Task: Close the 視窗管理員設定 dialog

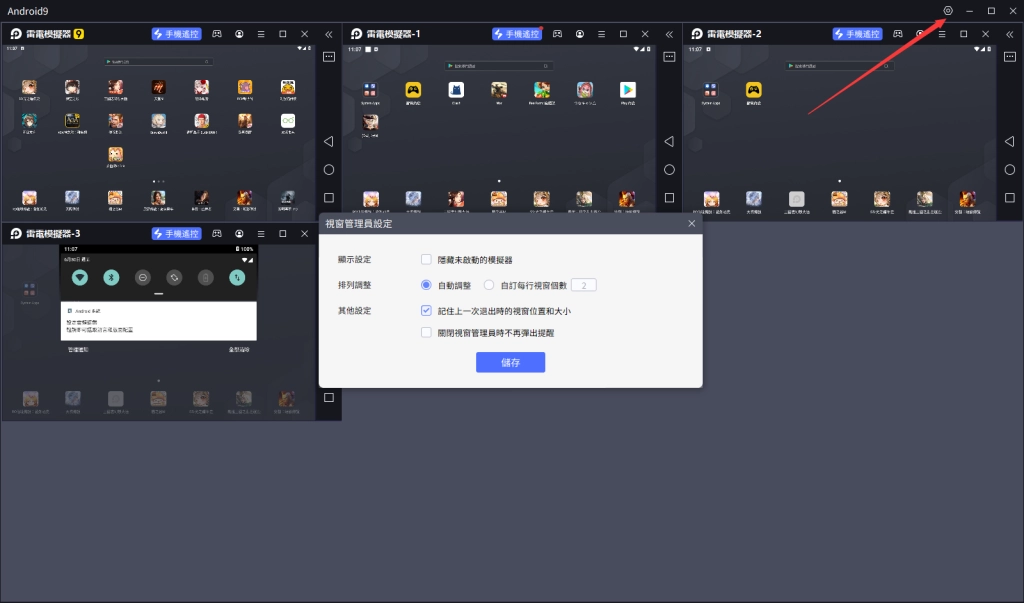Action: (692, 223)
